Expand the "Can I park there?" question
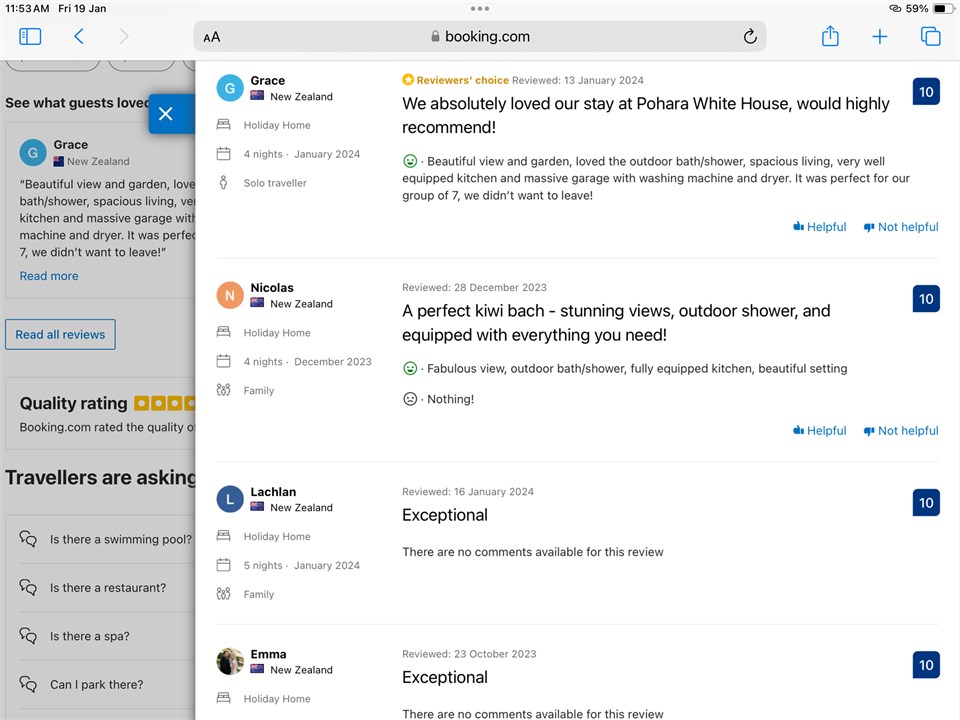960x720 pixels. pos(96,685)
